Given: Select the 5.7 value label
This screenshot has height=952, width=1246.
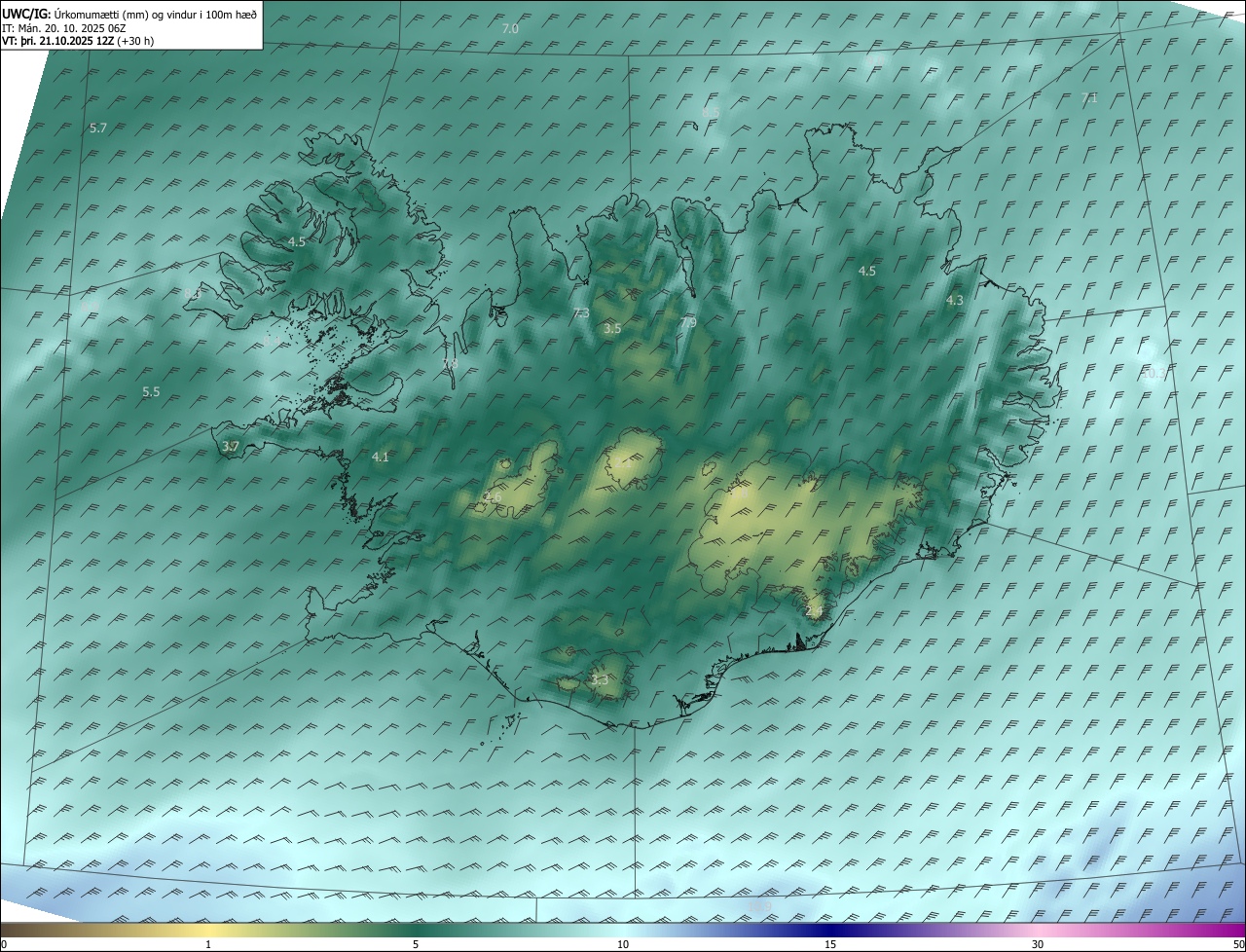Looking at the screenshot, I should (98, 128).
